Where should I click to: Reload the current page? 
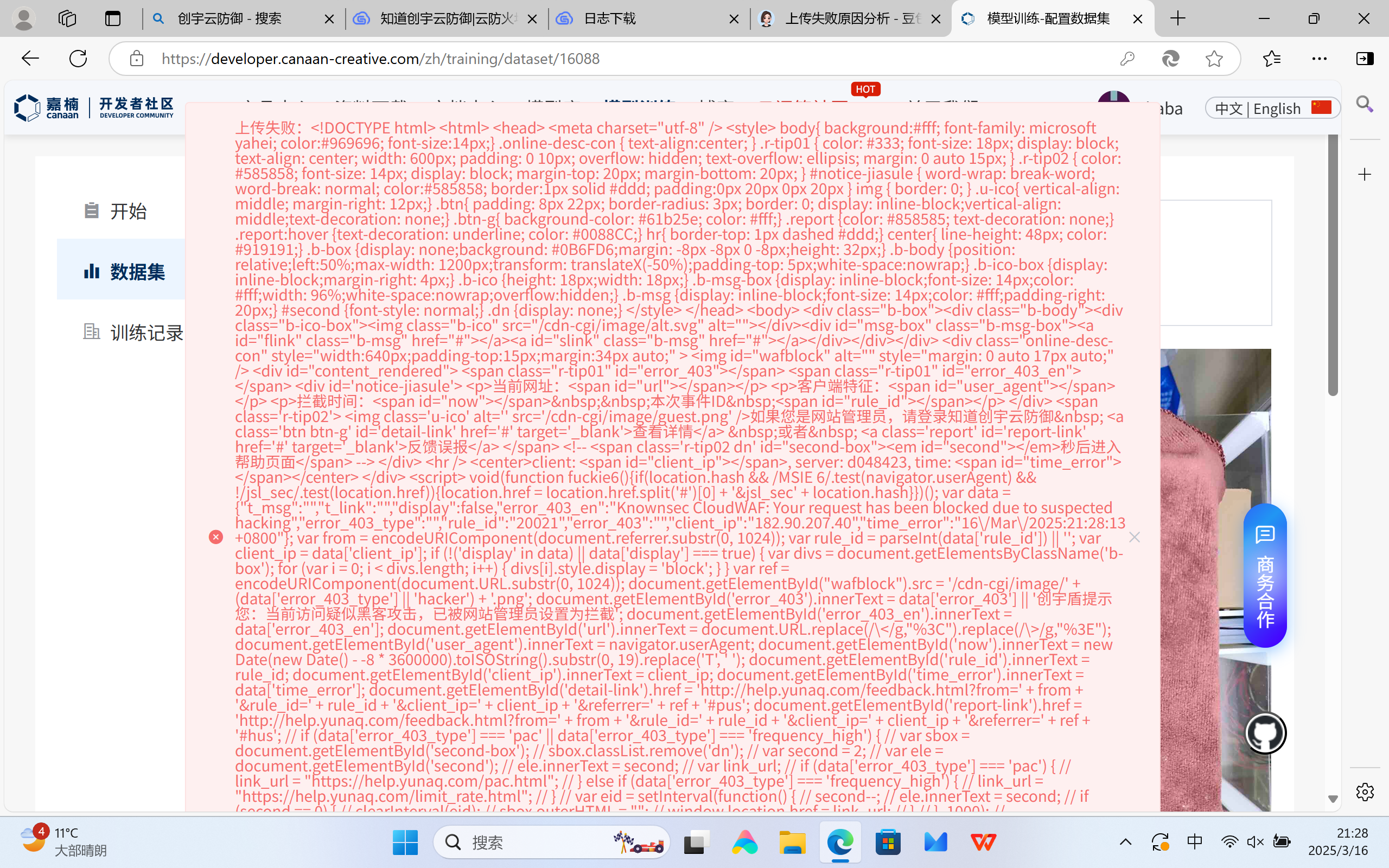click(x=78, y=59)
